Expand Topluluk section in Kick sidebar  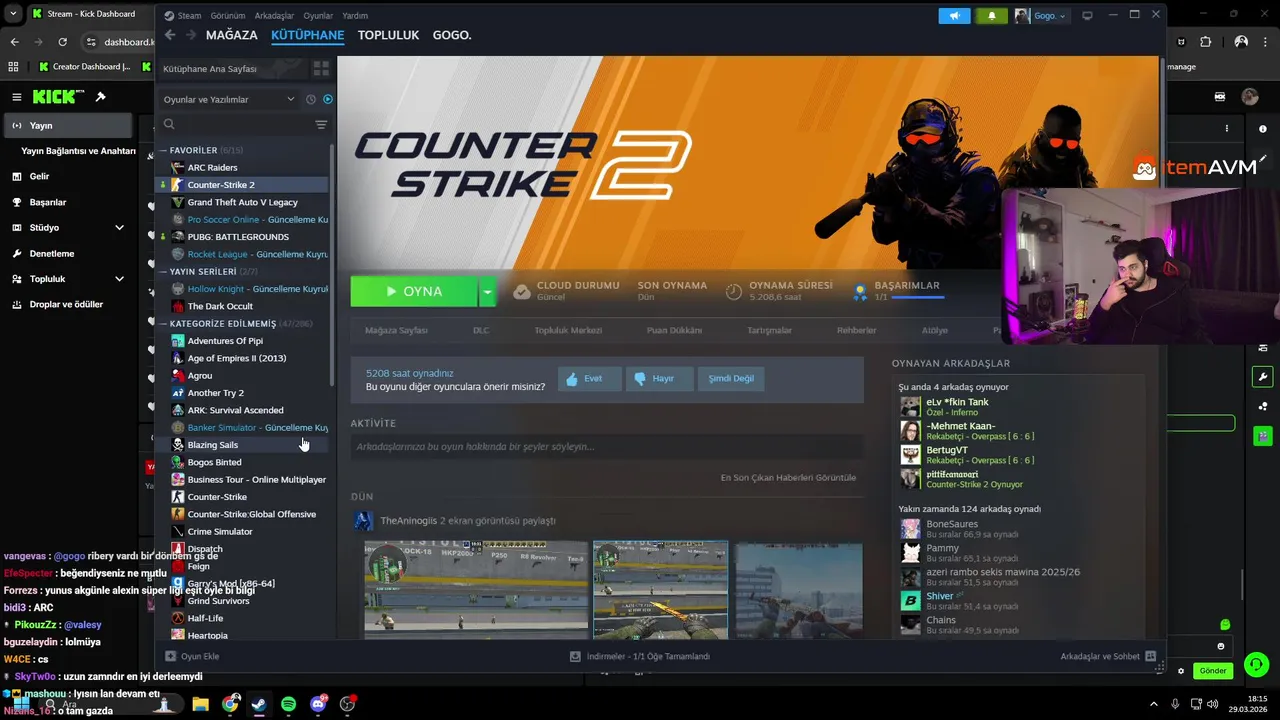(119, 279)
